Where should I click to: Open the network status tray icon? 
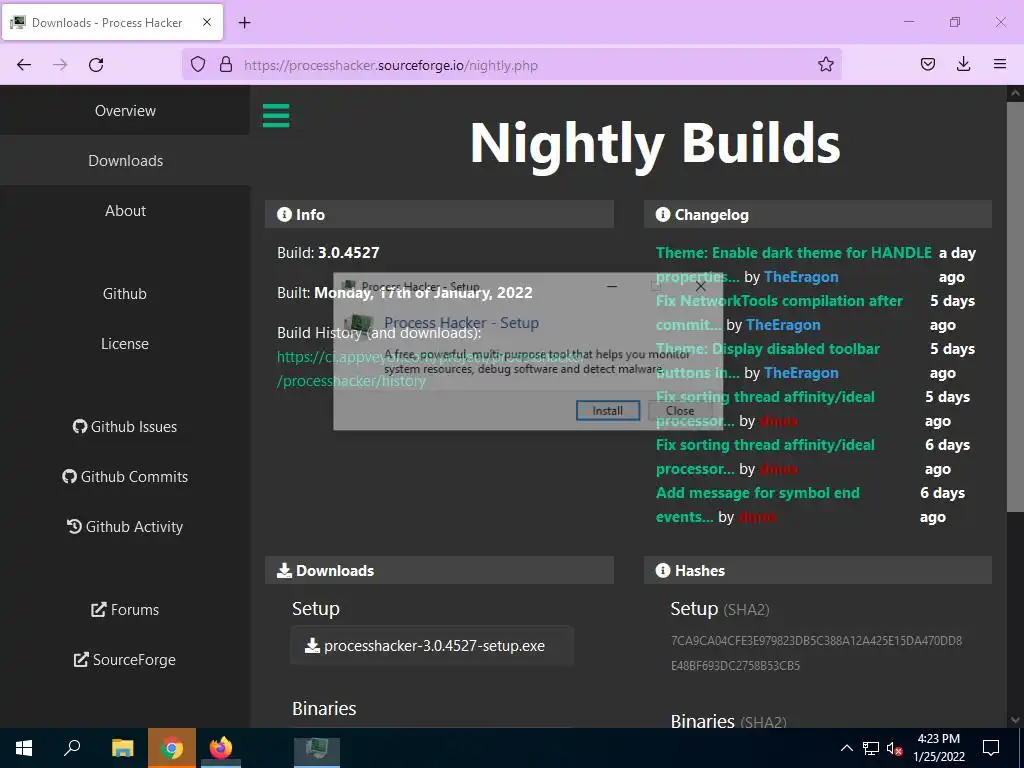(x=871, y=748)
